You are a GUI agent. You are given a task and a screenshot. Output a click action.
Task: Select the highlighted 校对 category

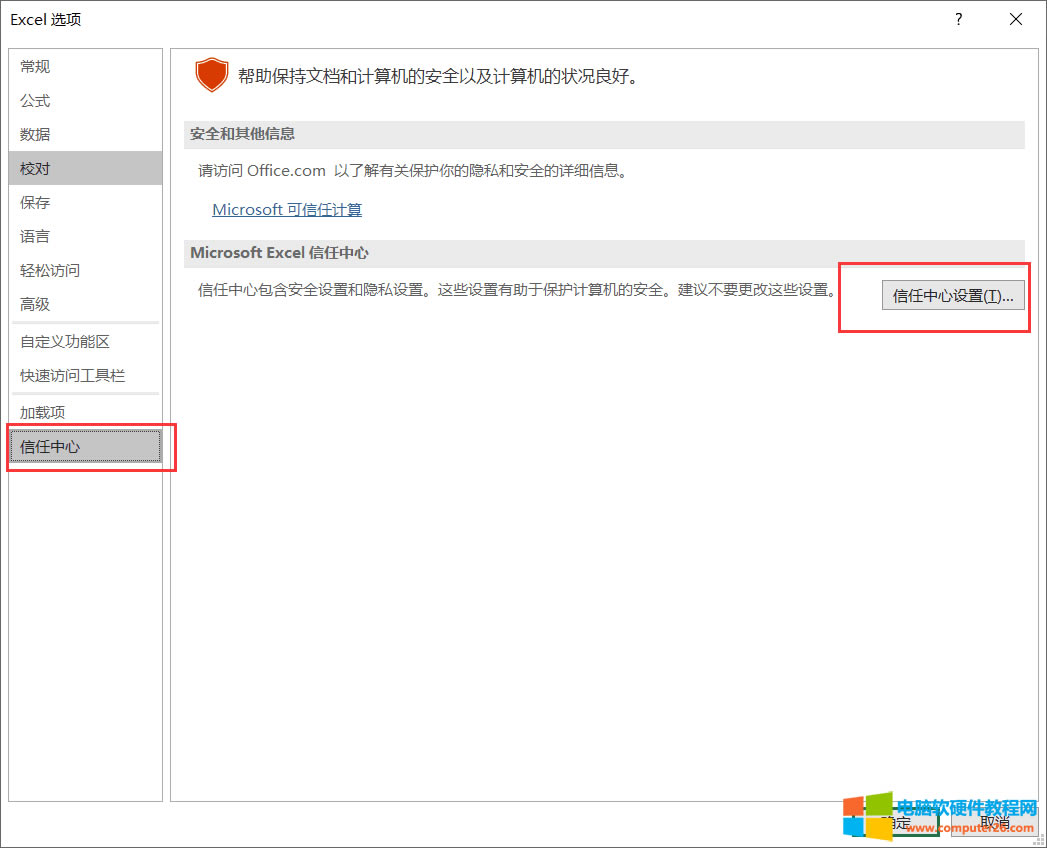34,168
